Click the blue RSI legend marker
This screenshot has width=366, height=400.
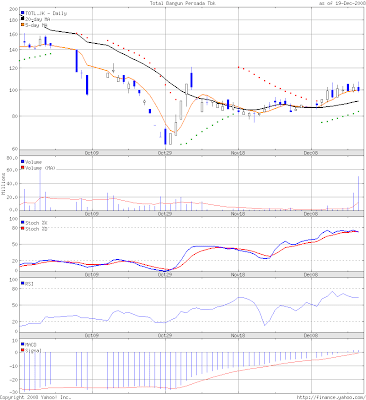pyautogui.click(x=23, y=283)
